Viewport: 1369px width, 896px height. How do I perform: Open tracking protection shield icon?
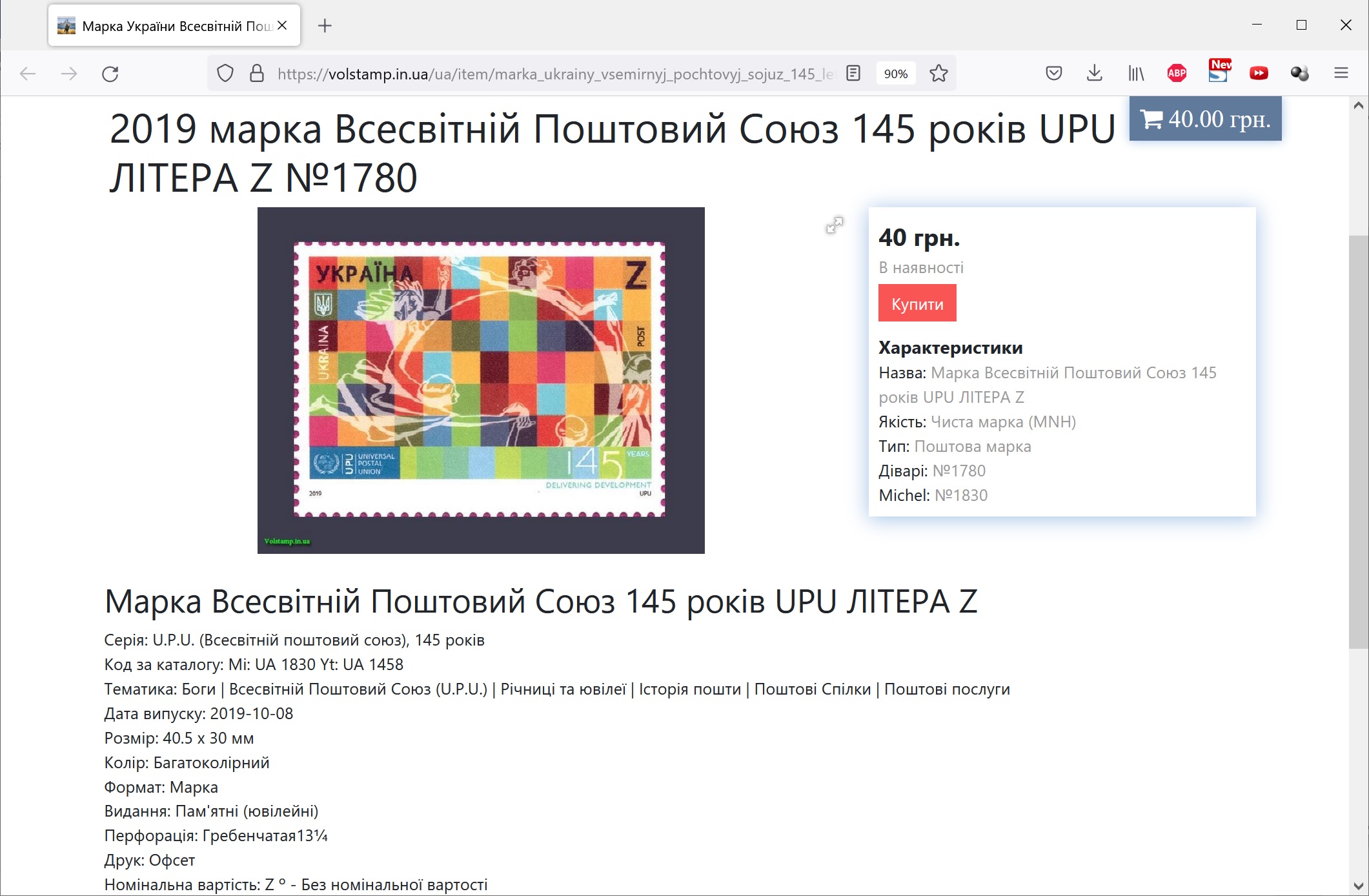(225, 74)
